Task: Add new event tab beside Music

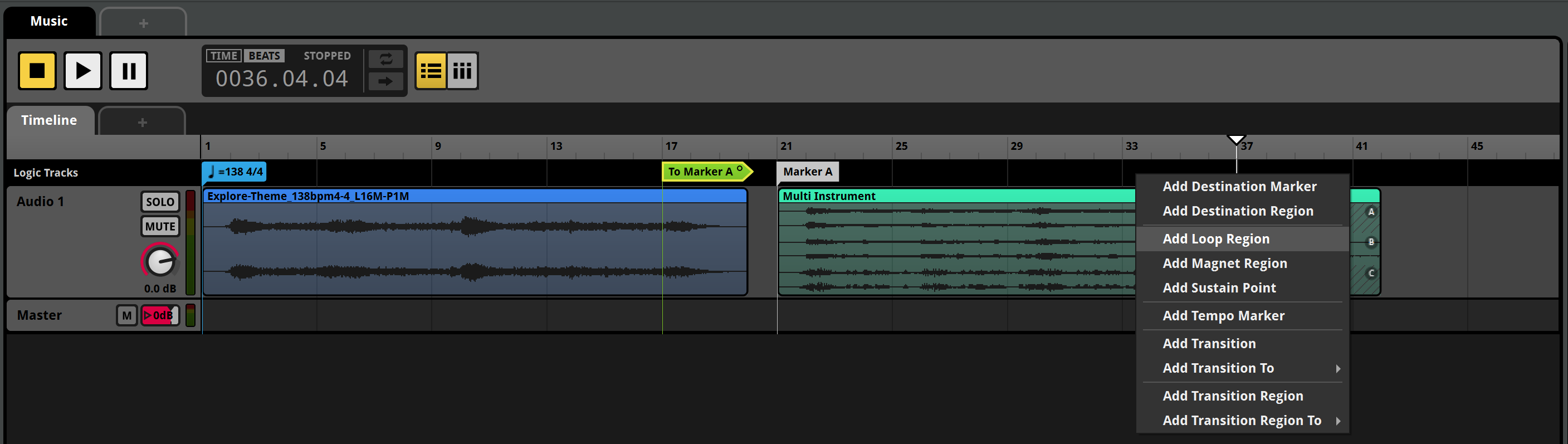Action: (143, 23)
